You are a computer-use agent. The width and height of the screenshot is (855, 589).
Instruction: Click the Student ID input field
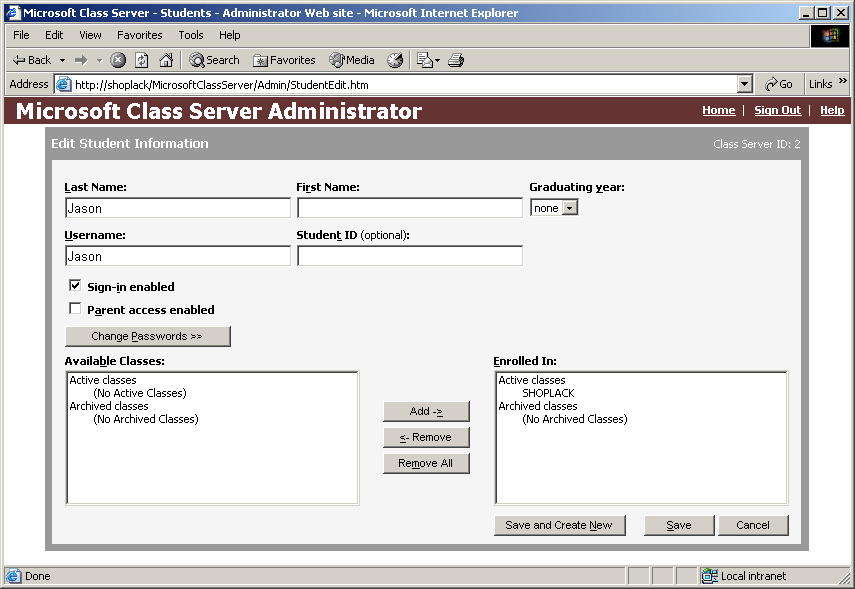coord(410,256)
